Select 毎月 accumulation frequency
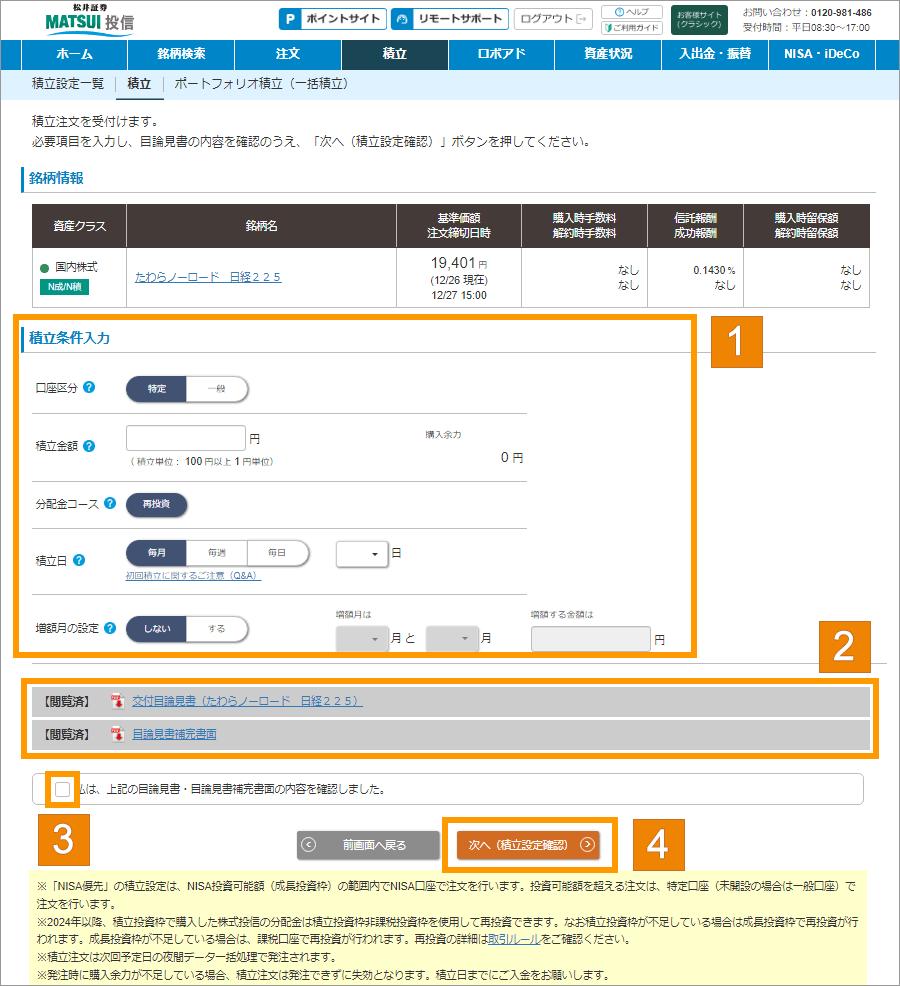Screen dimensions: 900x986 click(157, 553)
